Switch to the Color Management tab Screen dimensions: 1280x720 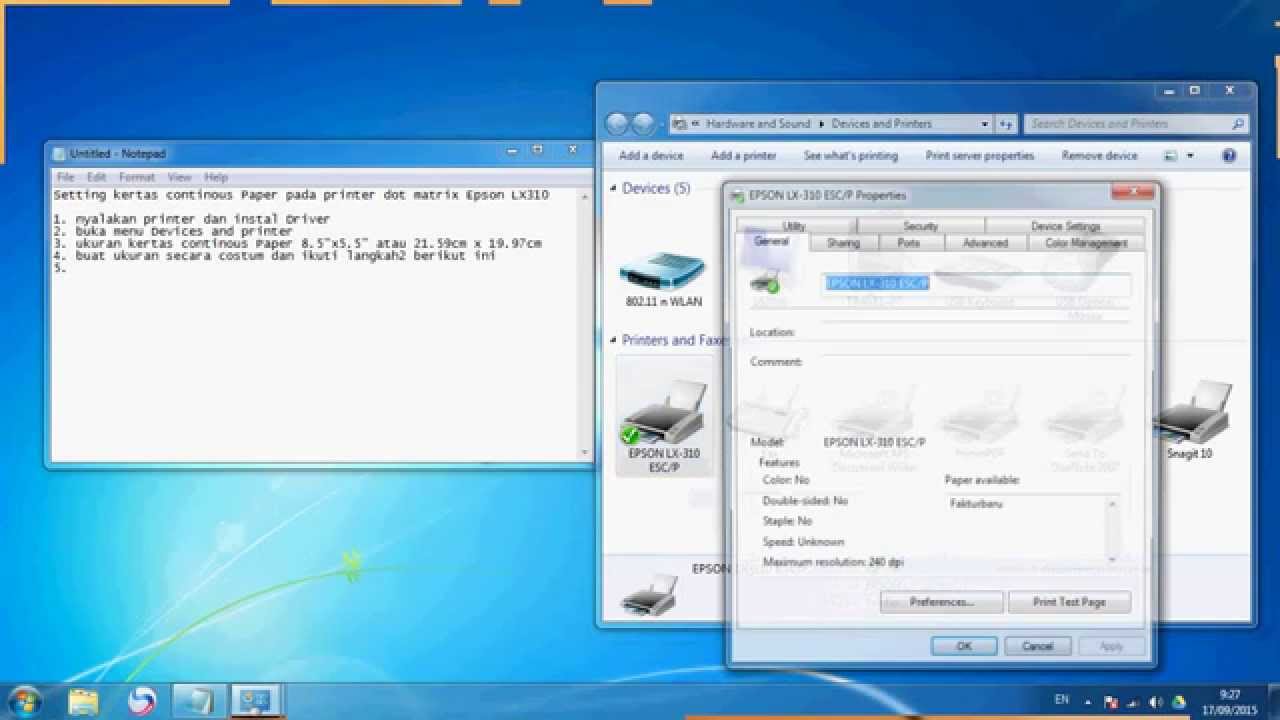[x=1085, y=243]
